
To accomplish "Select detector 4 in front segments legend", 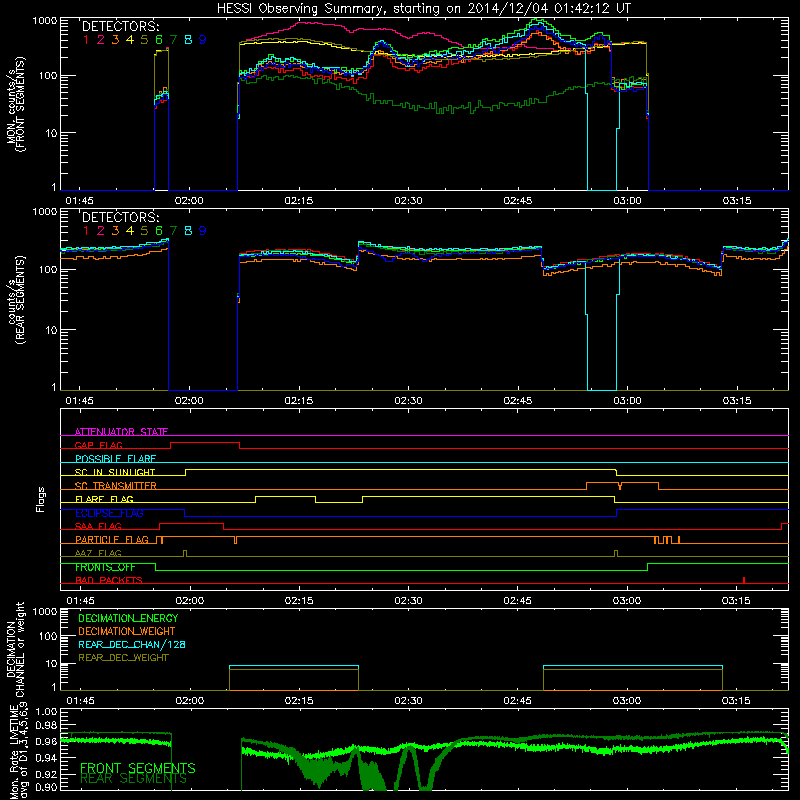I will 130,40.
